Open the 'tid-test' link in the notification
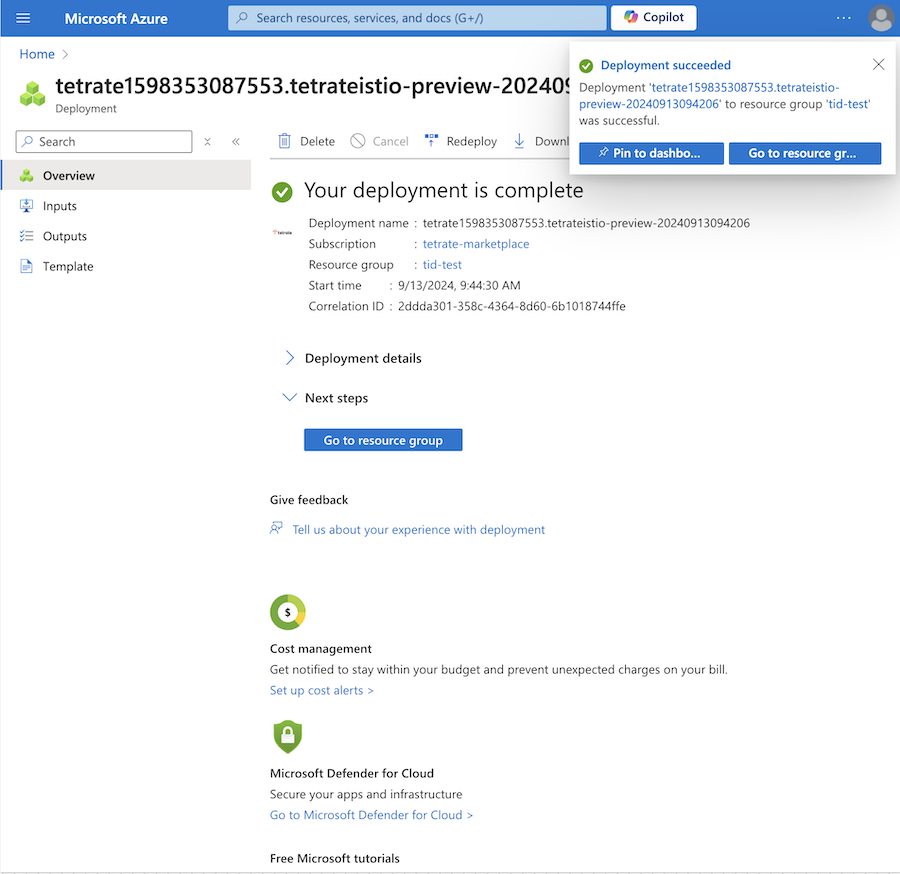 848,104
